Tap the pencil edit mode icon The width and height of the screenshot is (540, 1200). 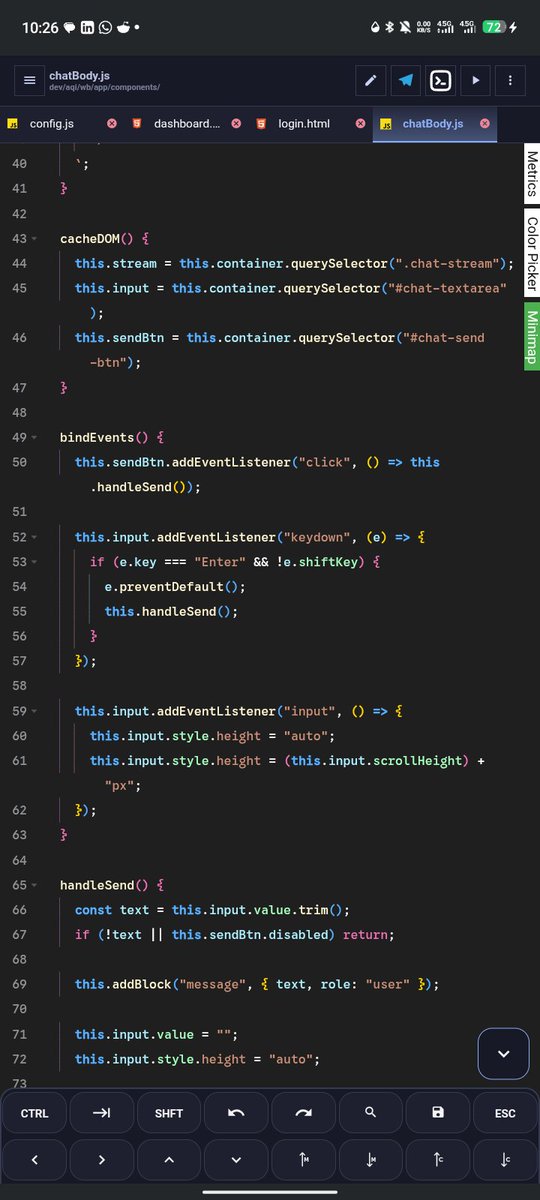point(371,80)
